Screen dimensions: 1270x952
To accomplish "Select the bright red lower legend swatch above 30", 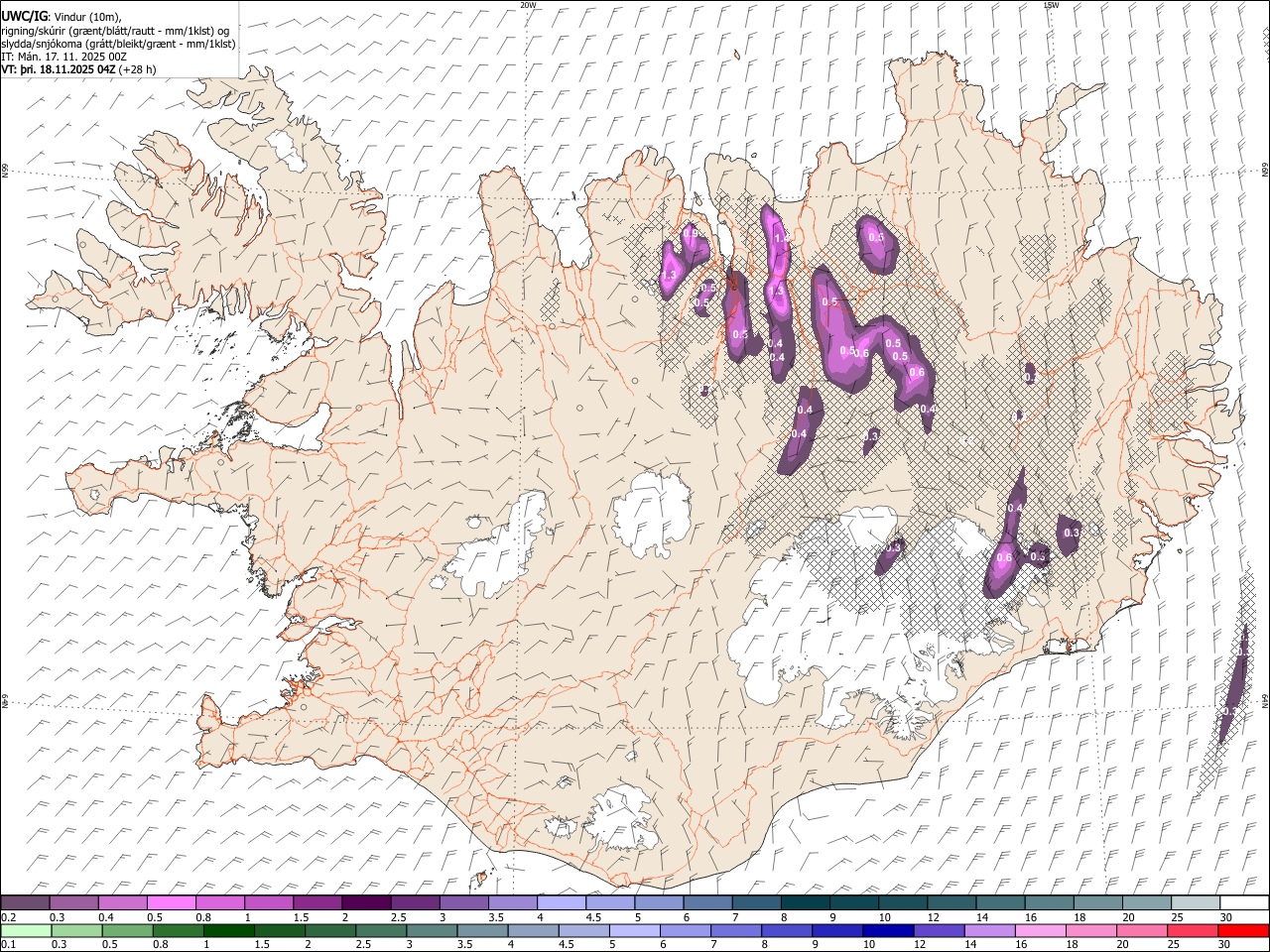I will [x=1243, y=930].
